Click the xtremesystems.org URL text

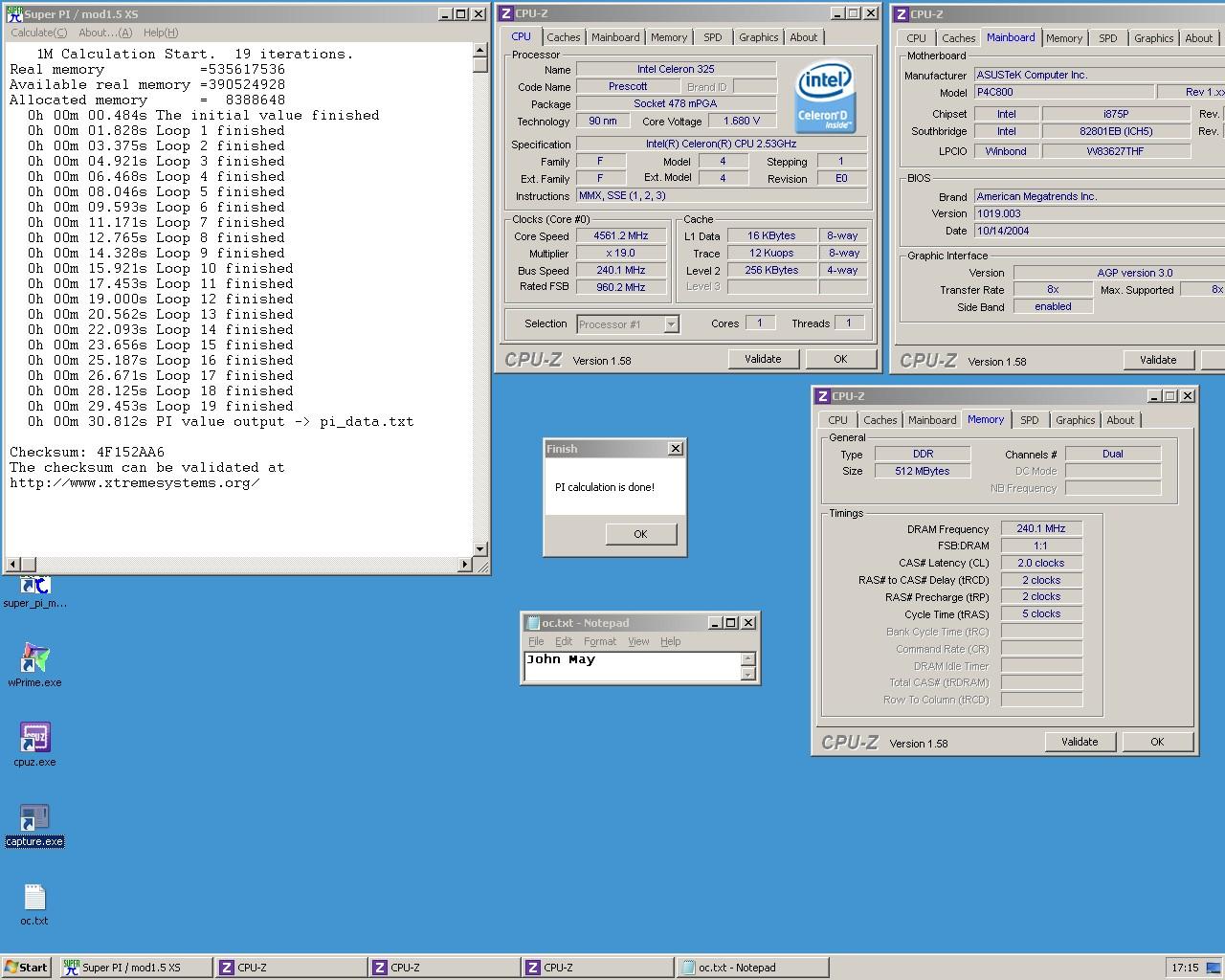[135, 482]
